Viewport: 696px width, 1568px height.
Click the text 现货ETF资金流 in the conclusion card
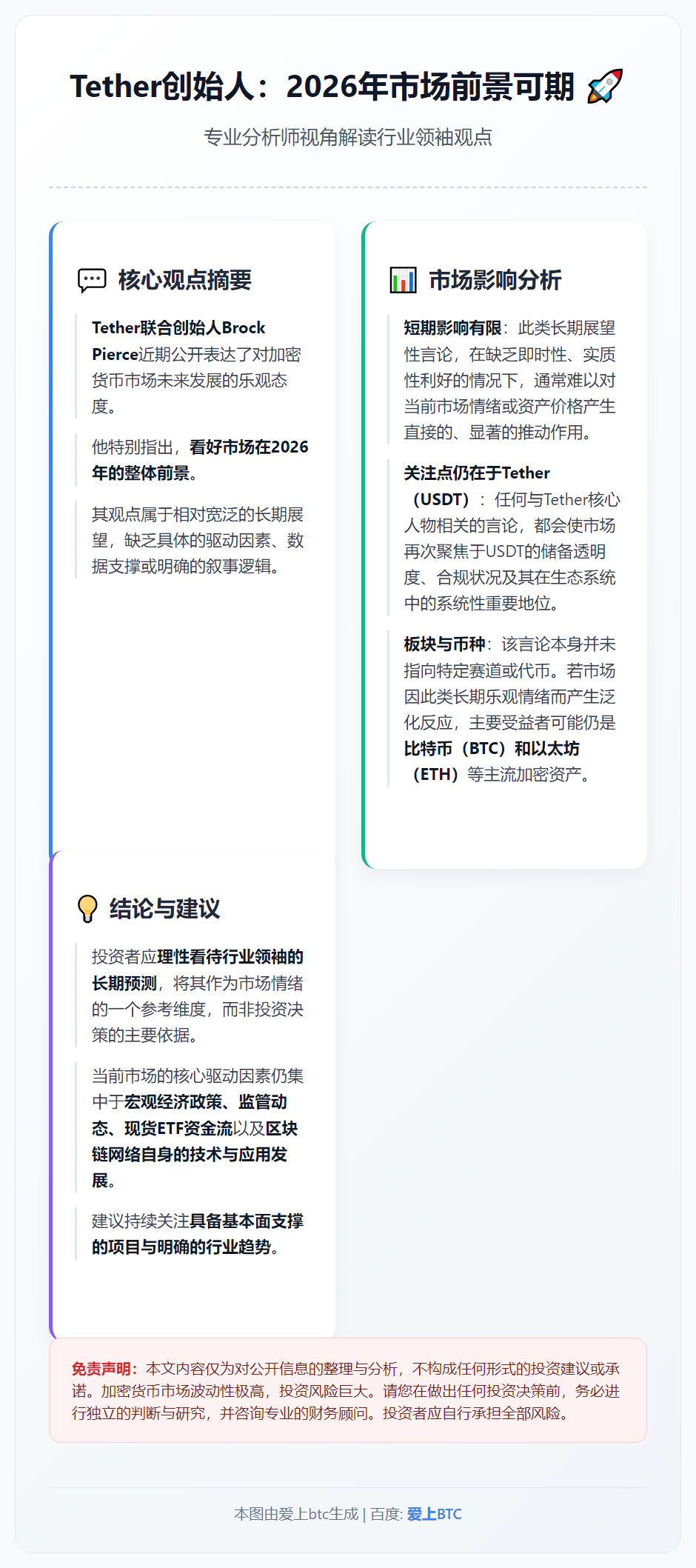tap(178, 1129)
